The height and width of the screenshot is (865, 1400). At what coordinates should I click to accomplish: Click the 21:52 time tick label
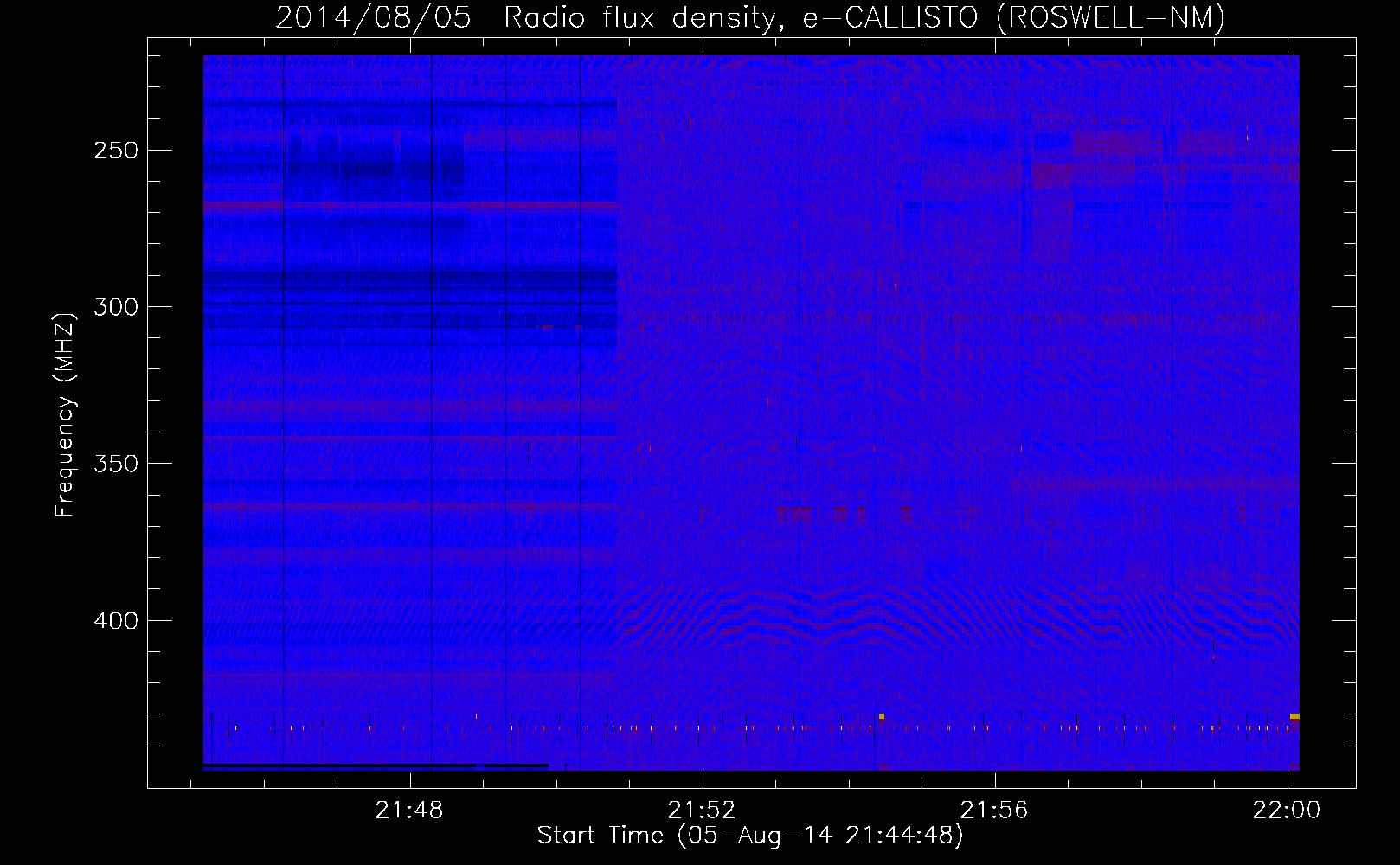click(702, 811)
